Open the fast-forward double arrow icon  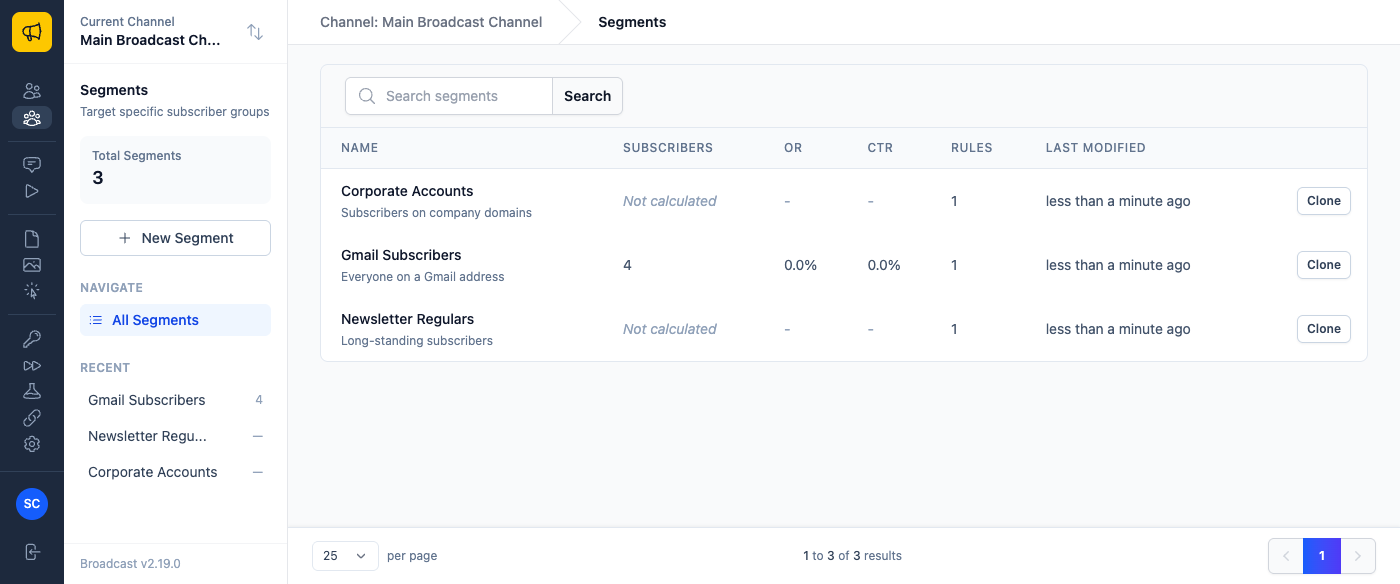(x=32, y=365)
